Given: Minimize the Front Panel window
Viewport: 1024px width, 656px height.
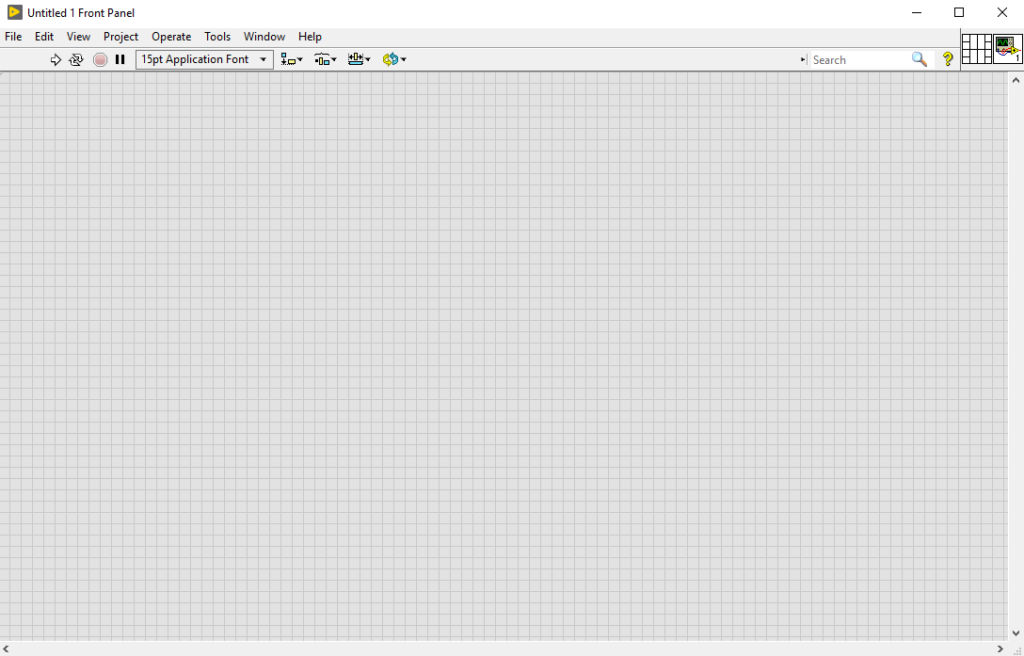Looking at the screenshot, I should [x=917, y=12].
